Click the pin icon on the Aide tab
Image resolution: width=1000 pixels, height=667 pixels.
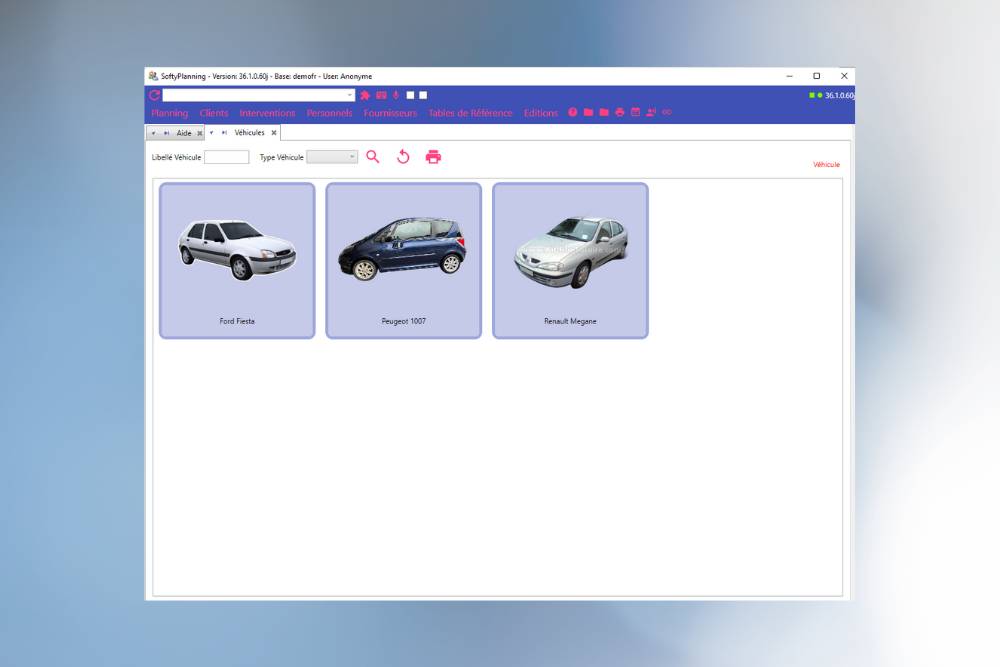pyautogui.click(x=166, y=133)
